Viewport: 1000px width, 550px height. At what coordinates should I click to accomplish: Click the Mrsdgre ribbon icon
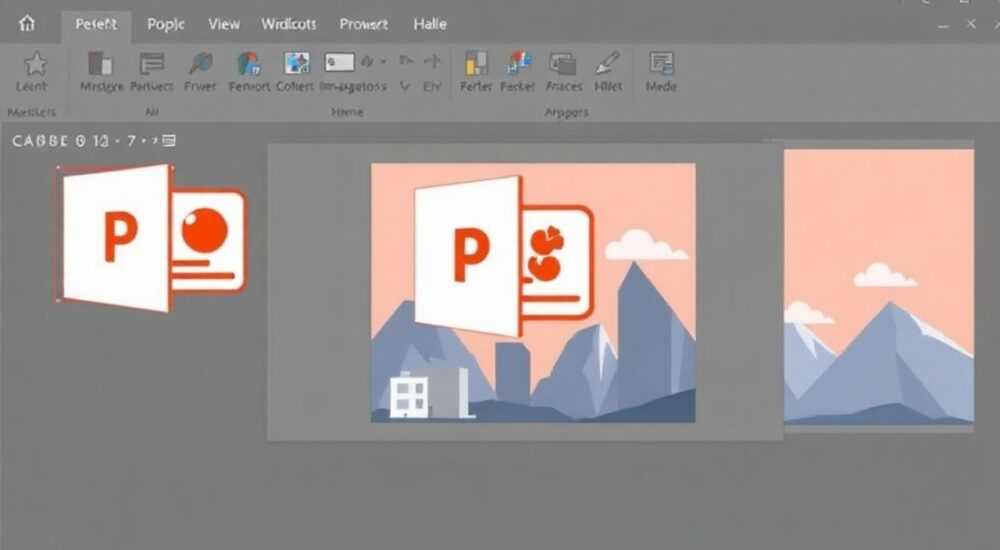pos(101,64)
